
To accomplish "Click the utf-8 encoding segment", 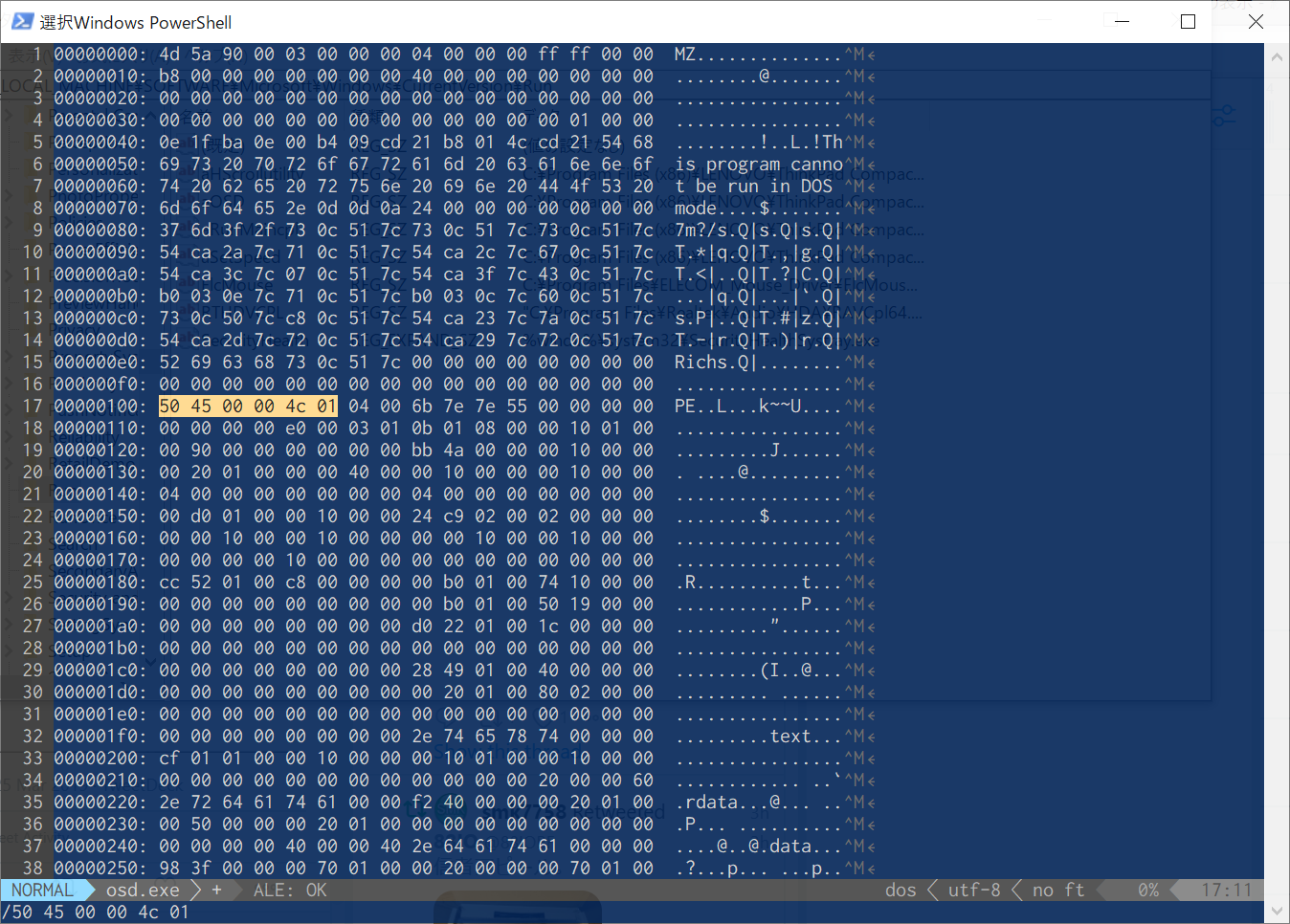I will coord(974,891).
